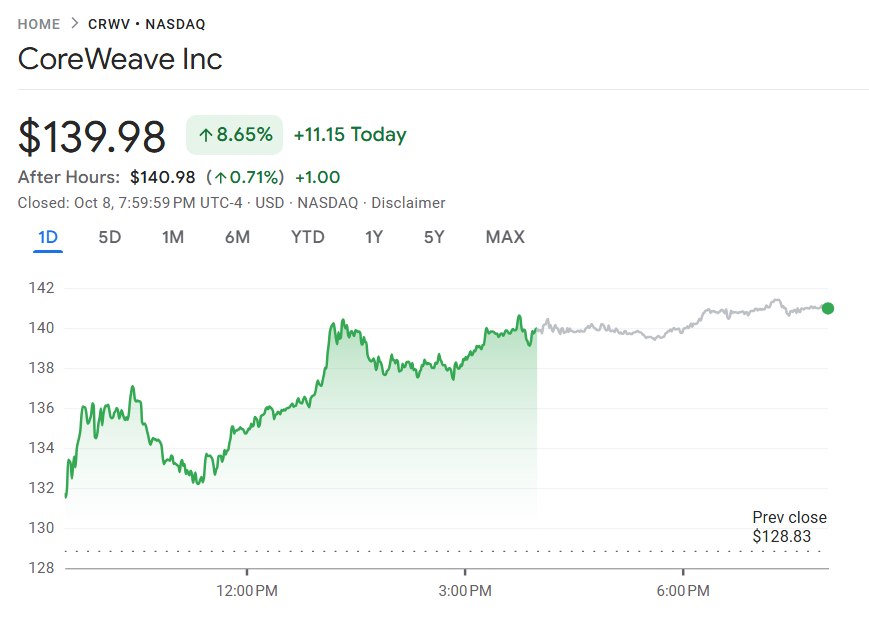Click the 6:00 PM time axis label
Screen dimensions: 869x617
683,591
